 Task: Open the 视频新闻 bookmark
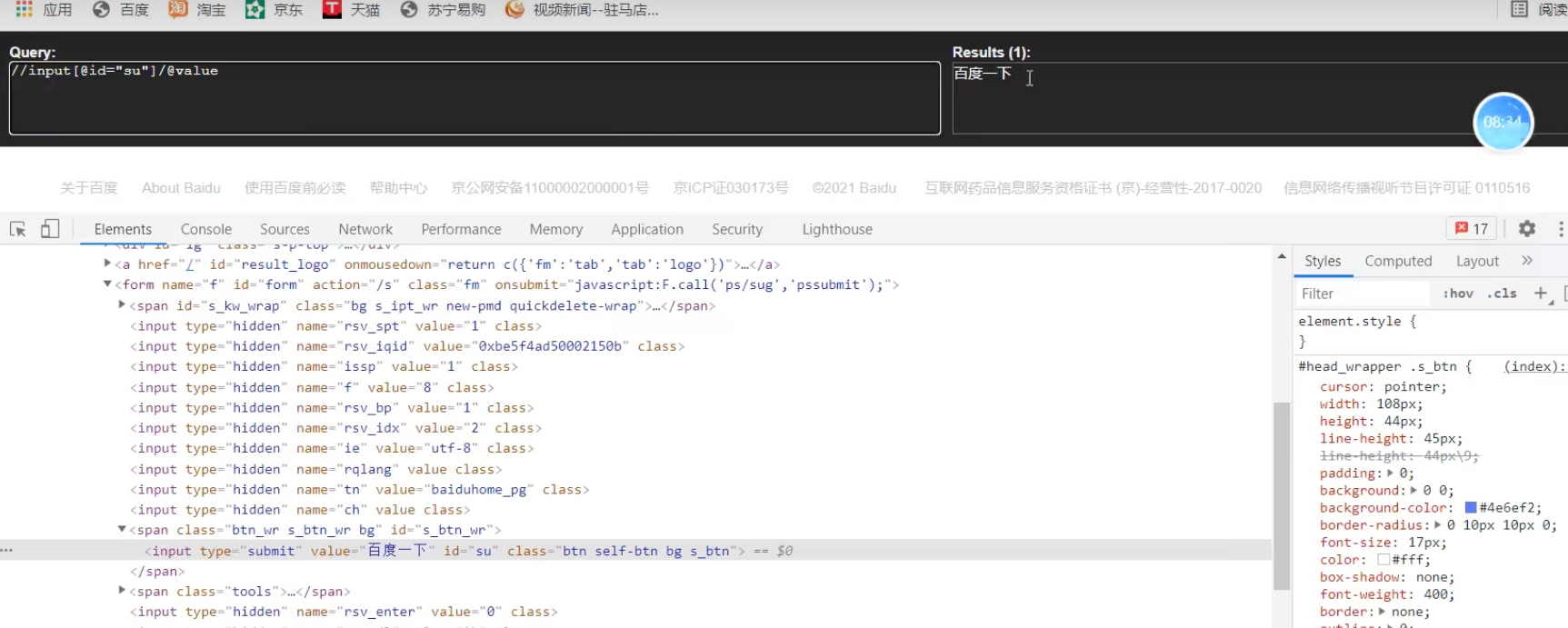(582, 9)
